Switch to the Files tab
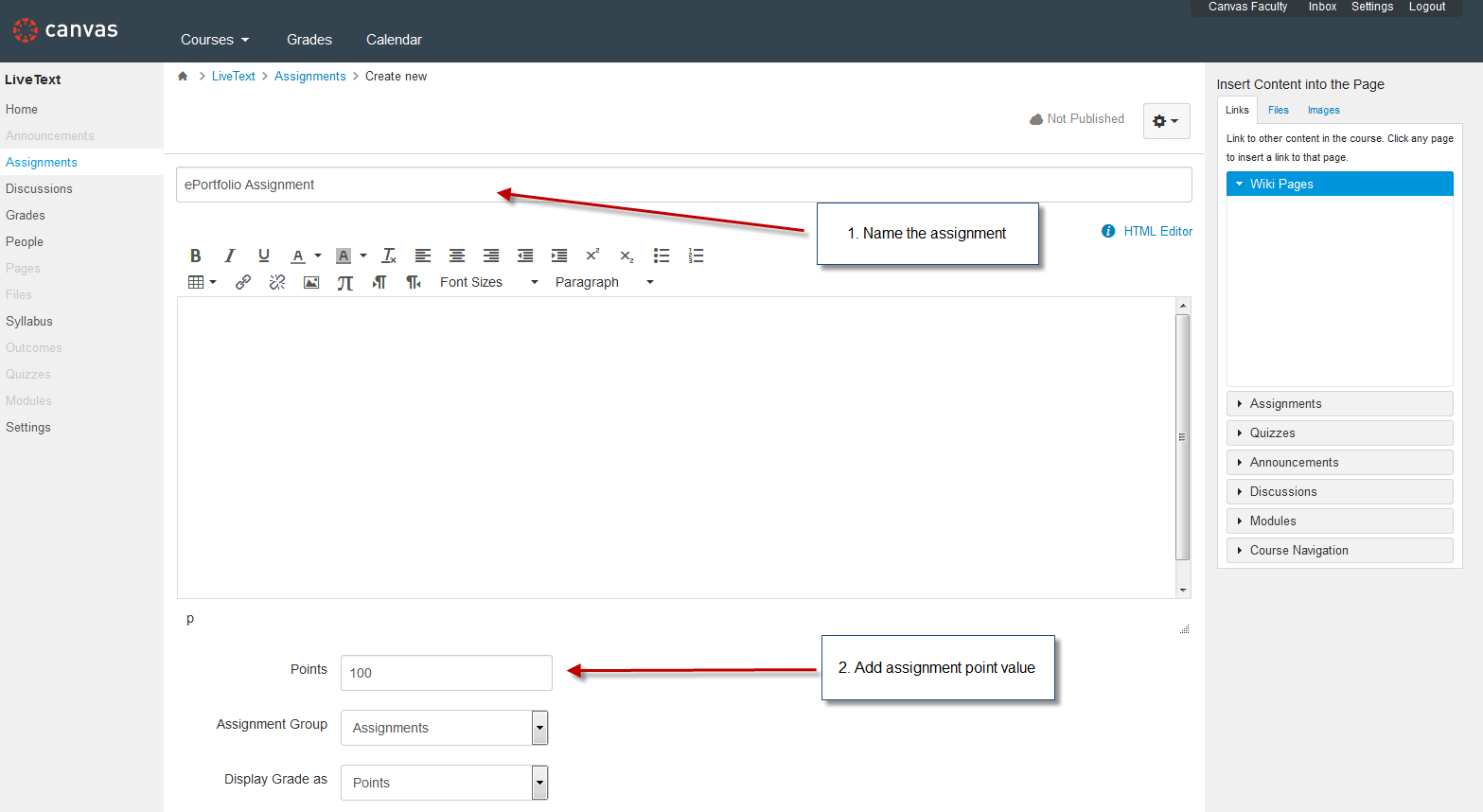The image size is (1483, 812). pyautogui.click(x=1278, y=110)
